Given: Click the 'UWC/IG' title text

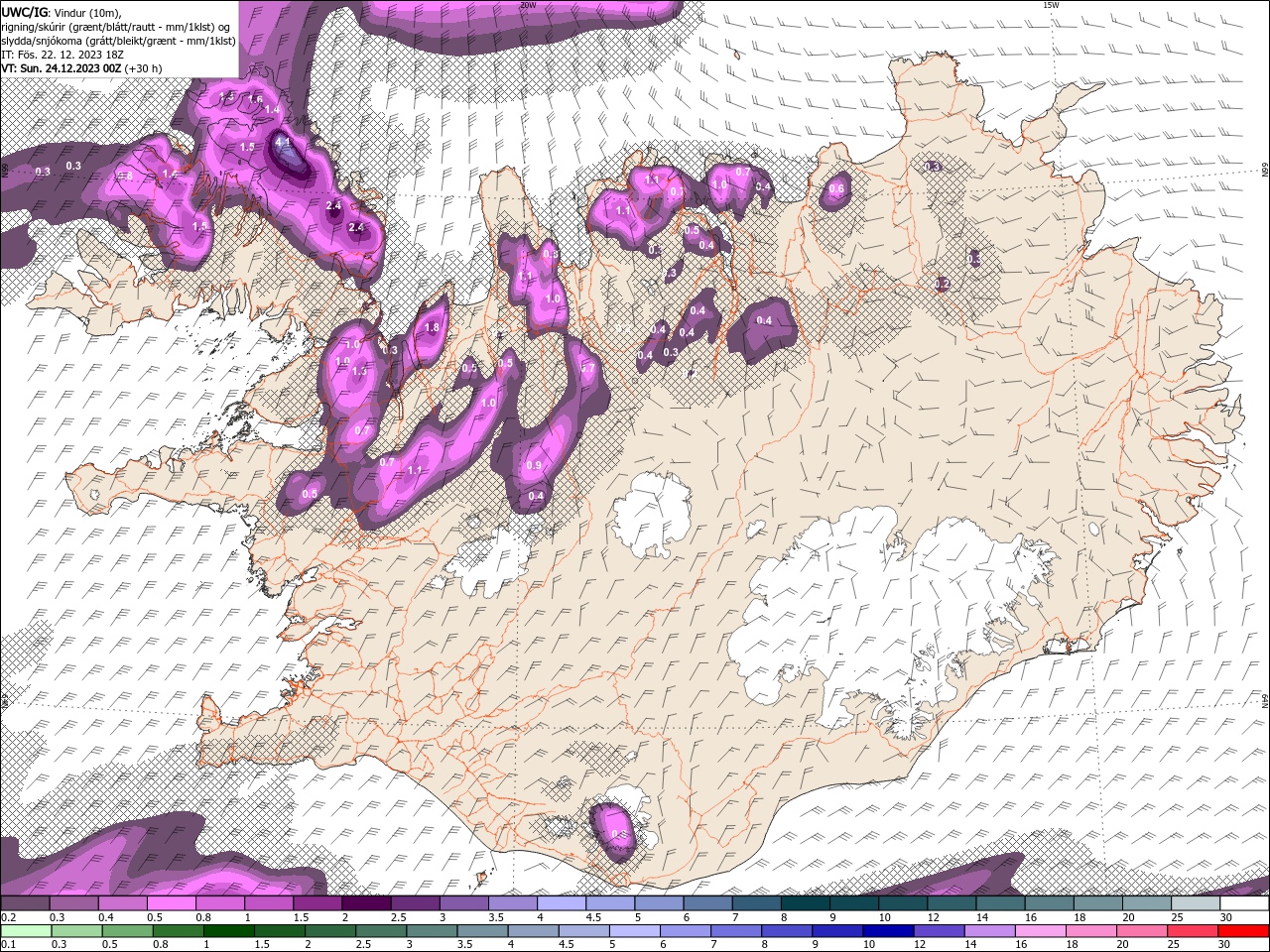Looking at the screenshot, I should (25, 12).
